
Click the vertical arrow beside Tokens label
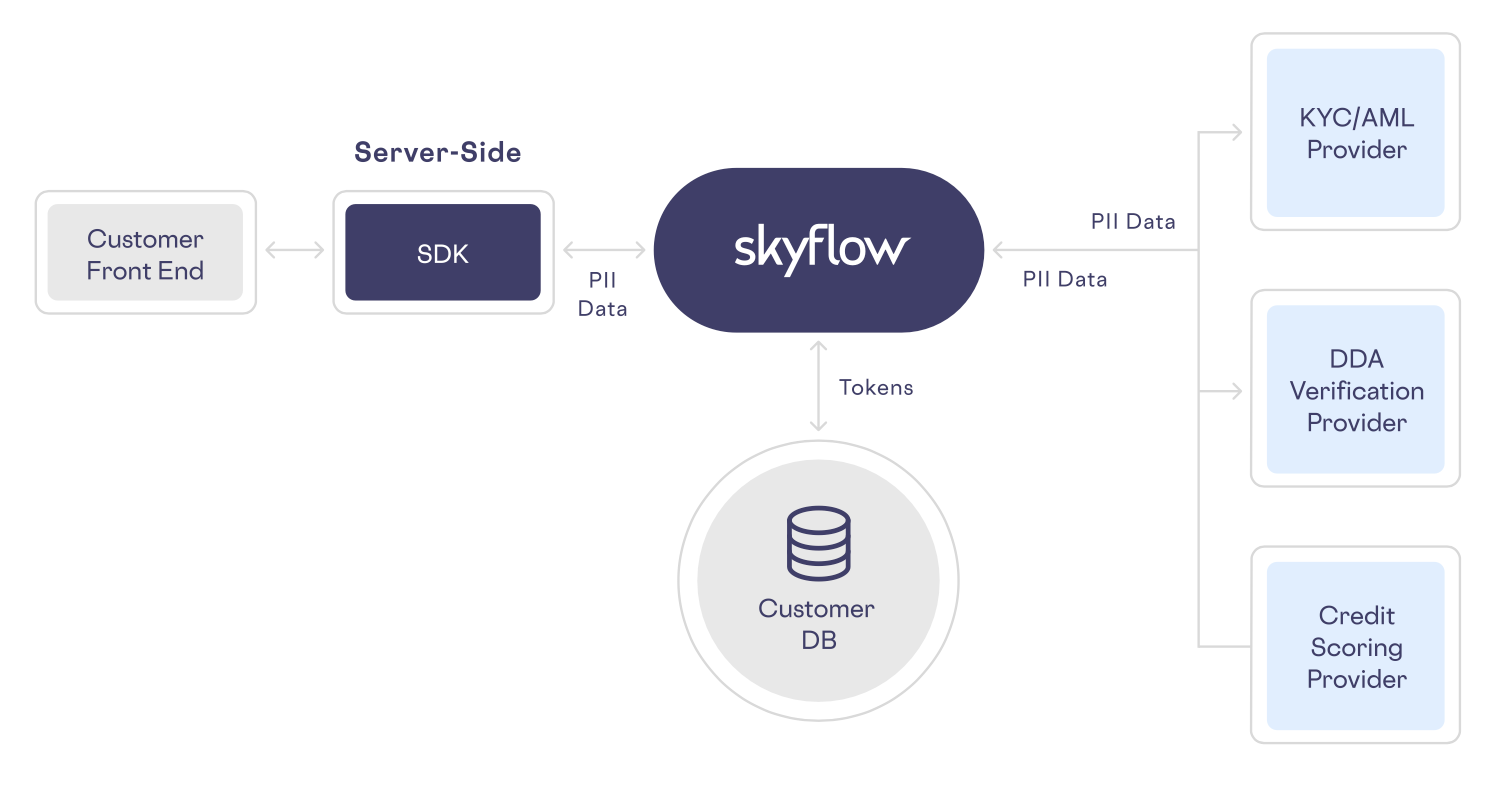(819, 386)
